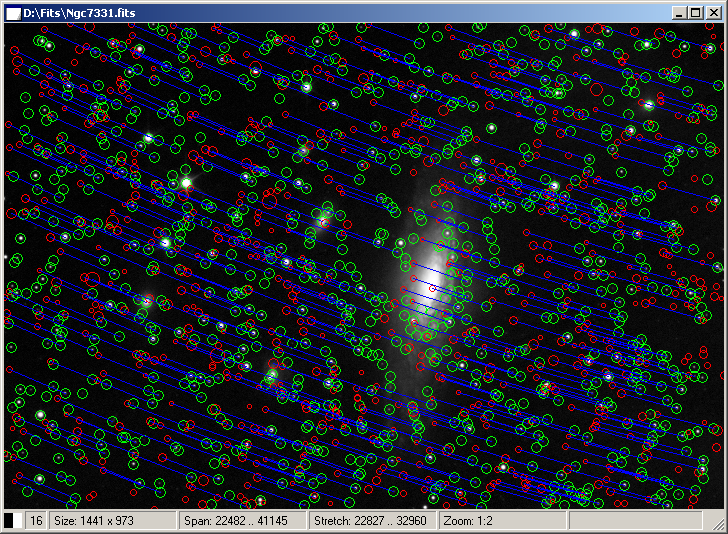The width and height of the screenshot is (728, 534).
Task: Click the resize grip in bottom-right corner
Action: (719, 524)
